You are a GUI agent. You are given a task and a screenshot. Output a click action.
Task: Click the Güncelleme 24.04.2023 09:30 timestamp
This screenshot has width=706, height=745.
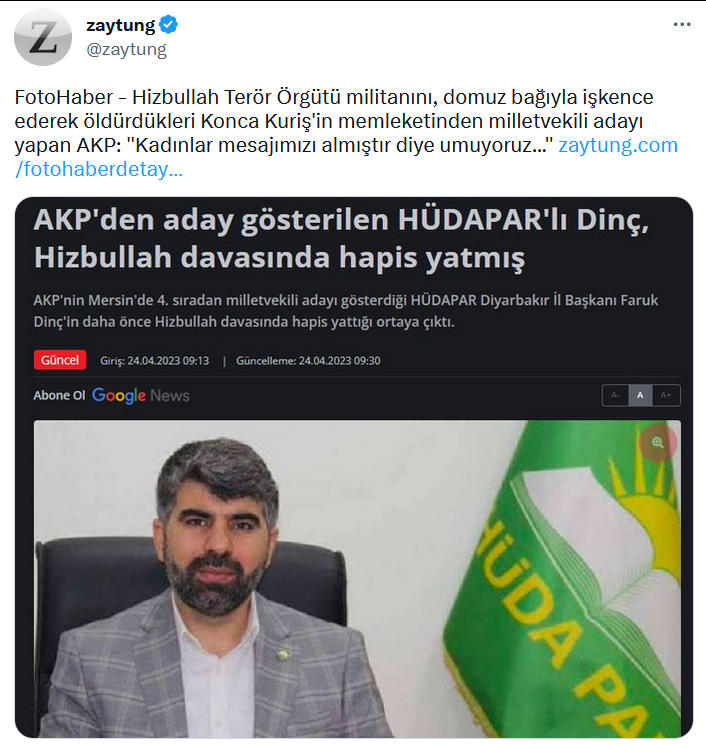tap(308, 361)
